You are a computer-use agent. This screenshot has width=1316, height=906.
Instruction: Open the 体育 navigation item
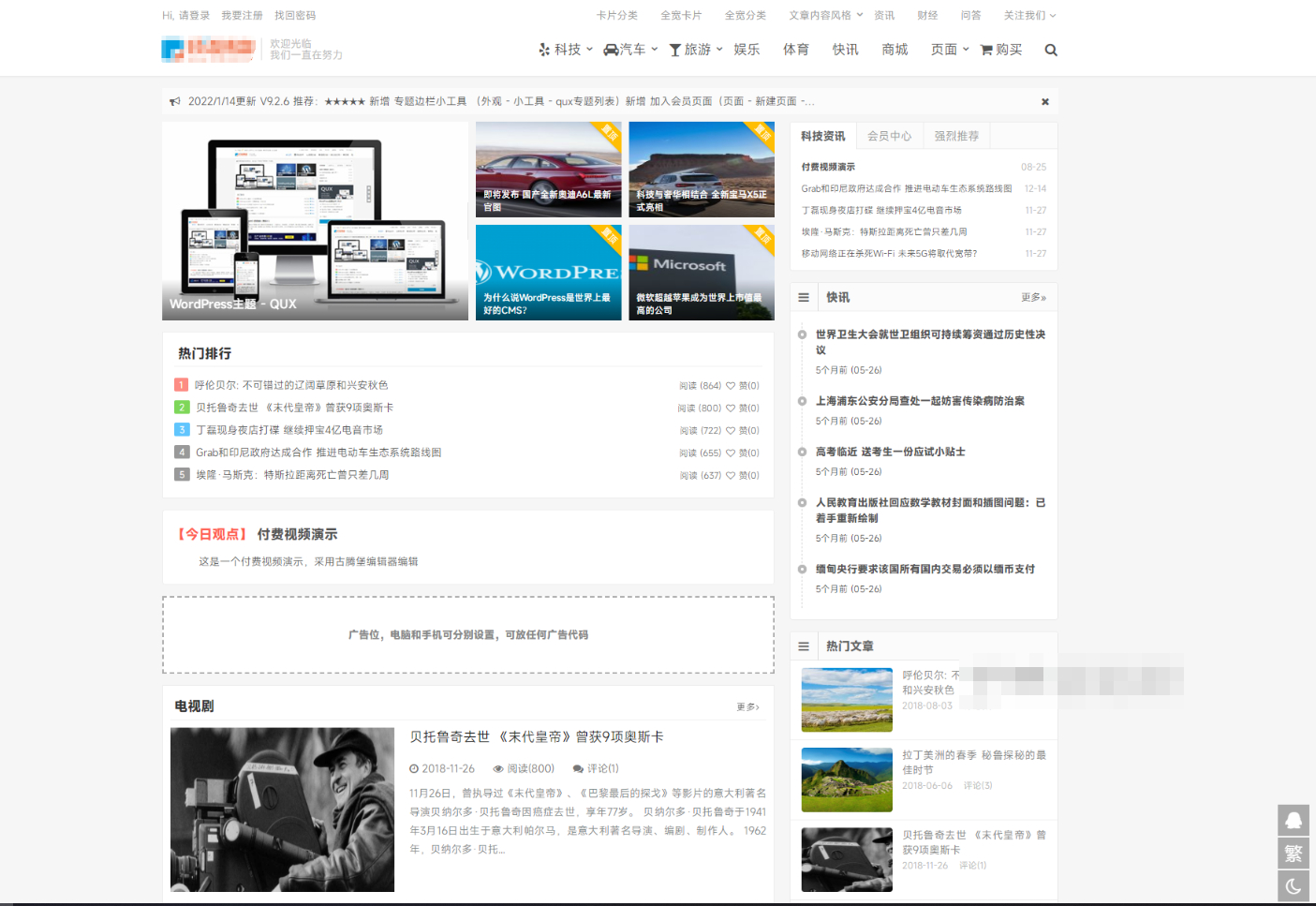[796, 50]
